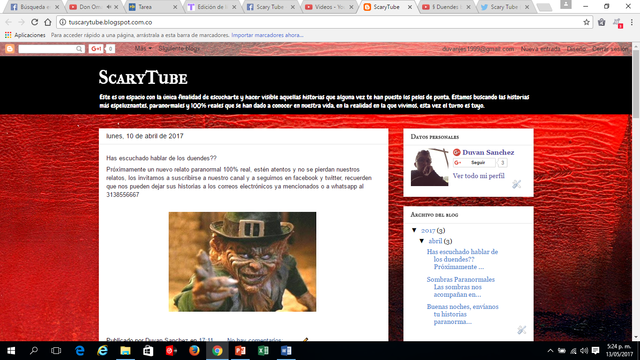640x360 pixels.
Task: Launch Microsoft Edge from the taskbar
Action: (80, 351)
